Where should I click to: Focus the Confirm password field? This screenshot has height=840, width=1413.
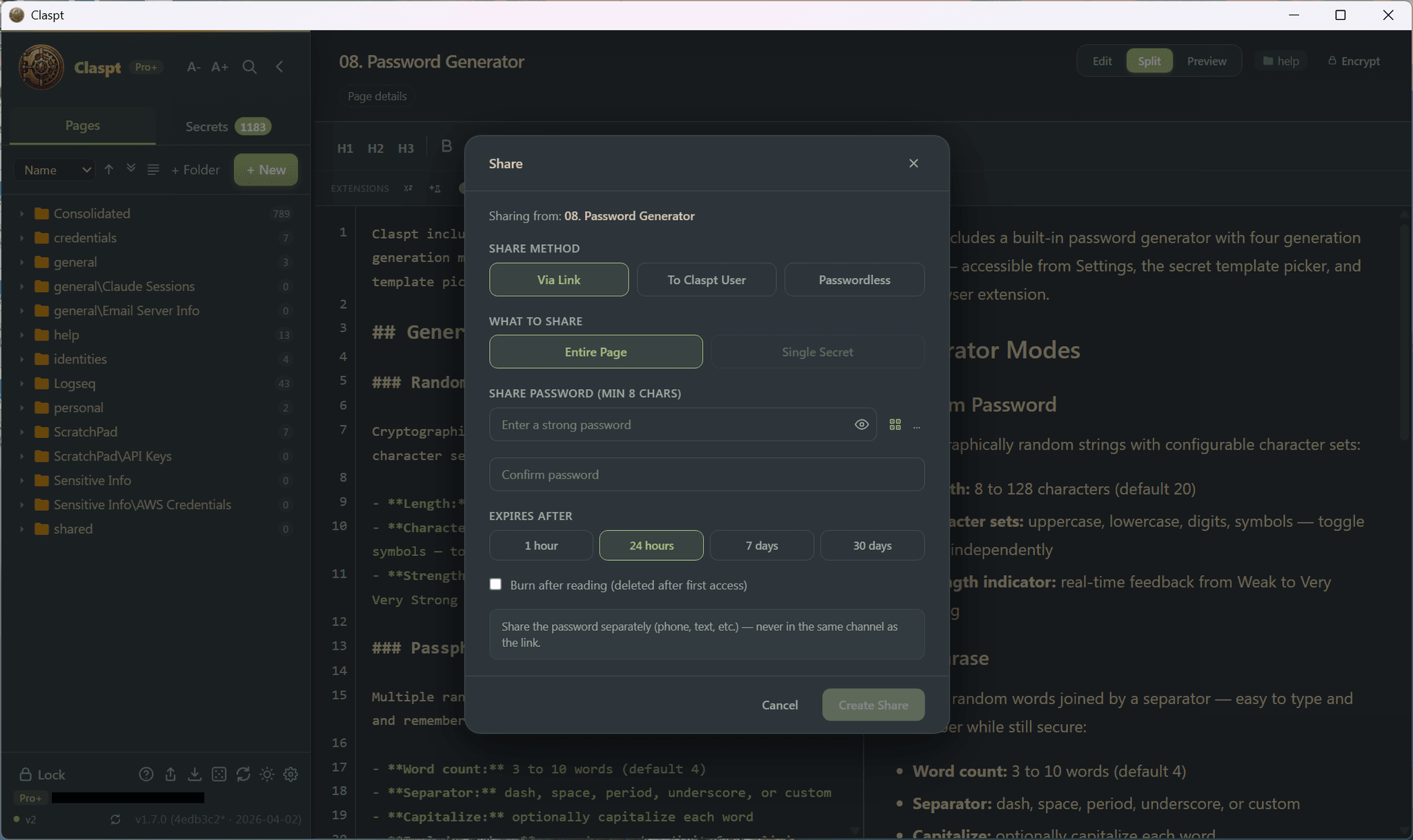click(706, 474)
